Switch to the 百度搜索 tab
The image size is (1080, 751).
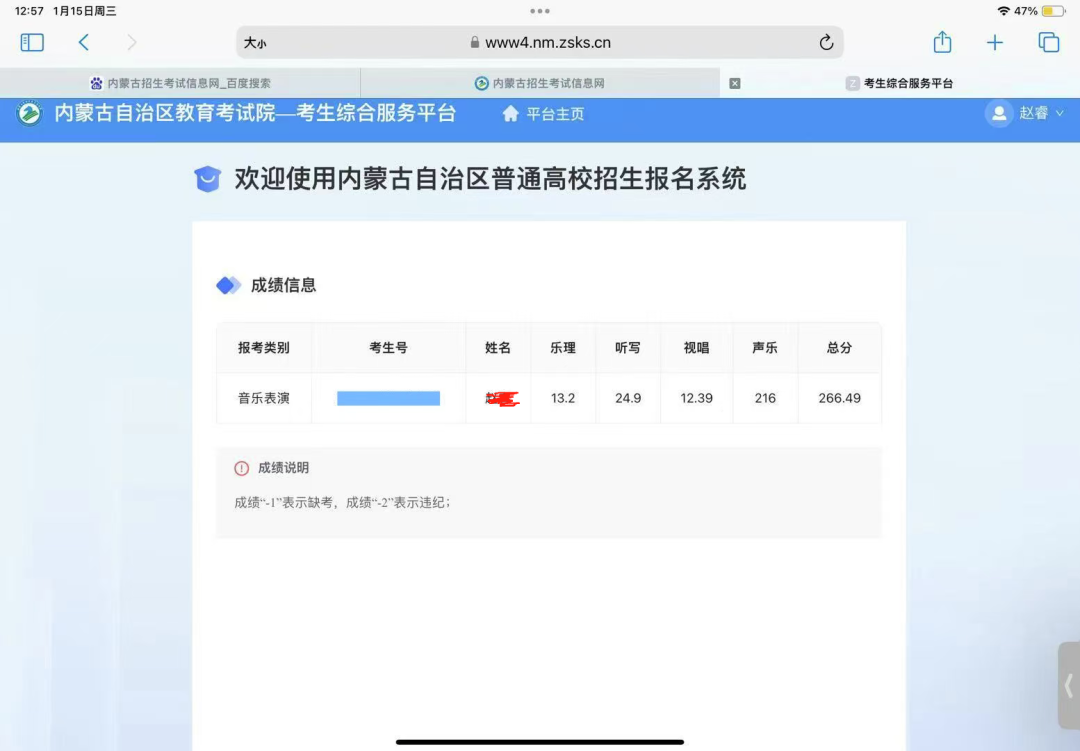coord(180,83)
